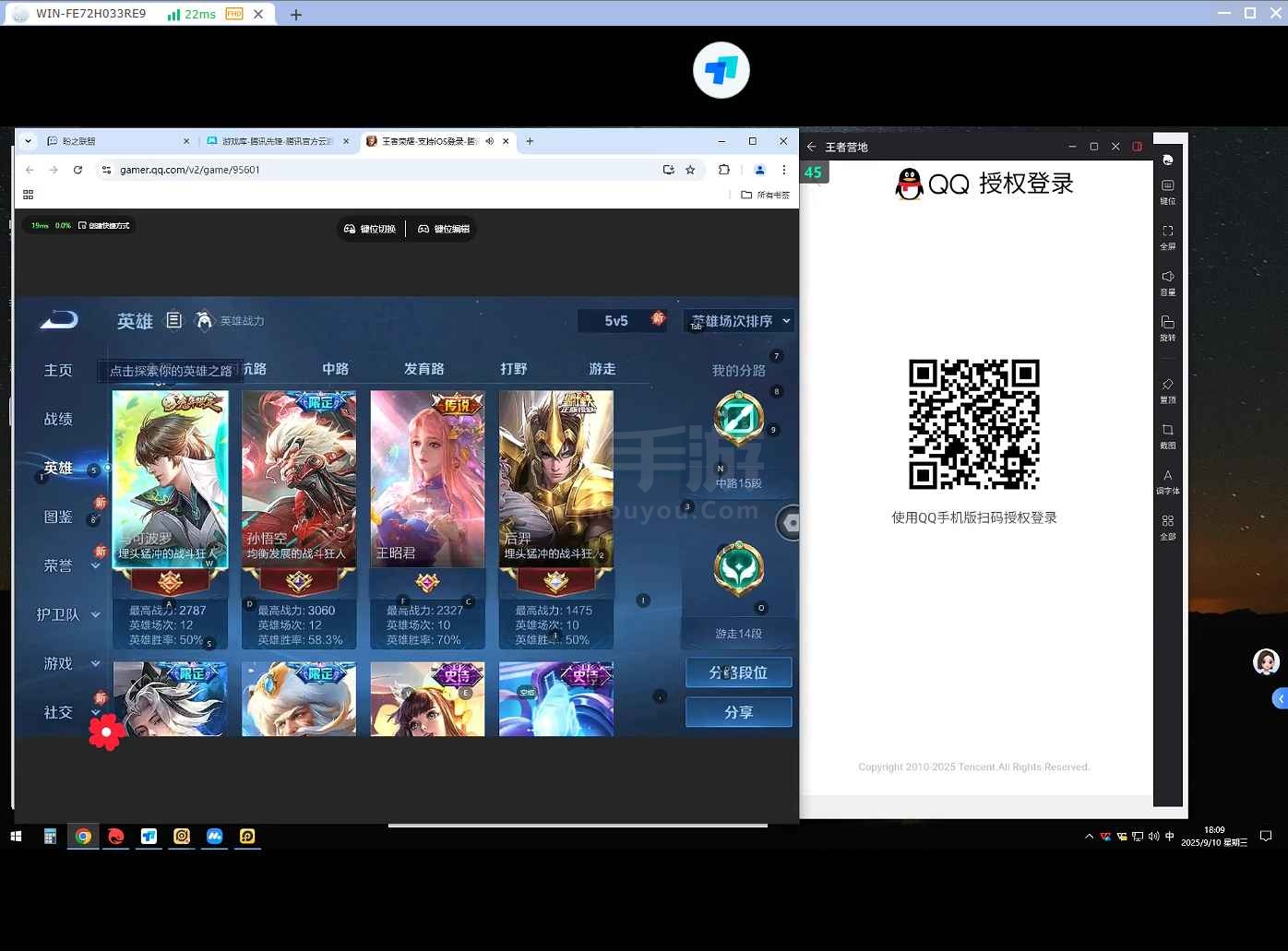Open the Chrome icon in the taskbar
This screenshot has width=1288, height=951.
pos(83,837)
